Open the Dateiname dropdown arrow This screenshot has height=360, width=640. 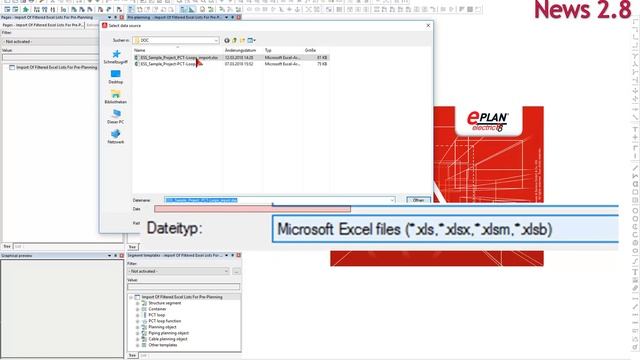[x=392, y=200]
